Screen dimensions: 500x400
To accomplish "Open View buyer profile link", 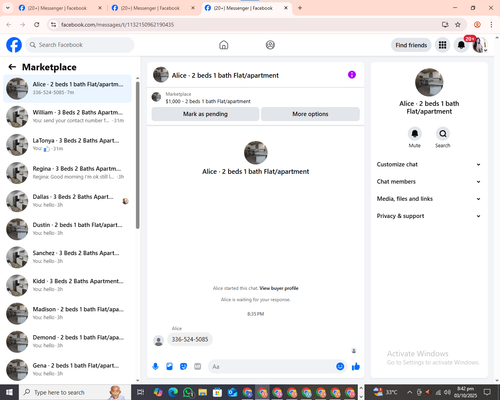I will click(x=279, y=288).
